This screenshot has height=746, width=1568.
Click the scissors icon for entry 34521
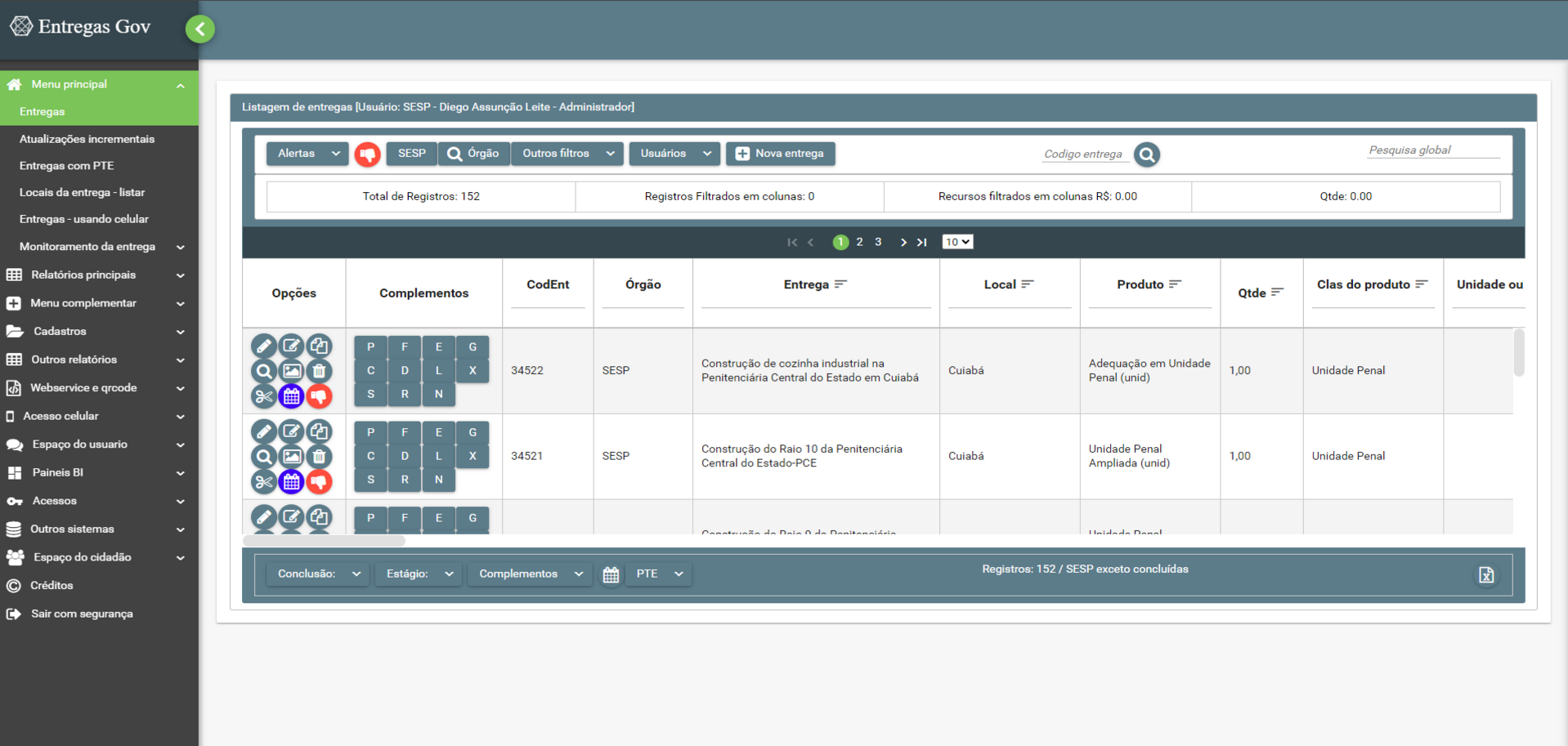pyautogui.click(x=263, y=482)
